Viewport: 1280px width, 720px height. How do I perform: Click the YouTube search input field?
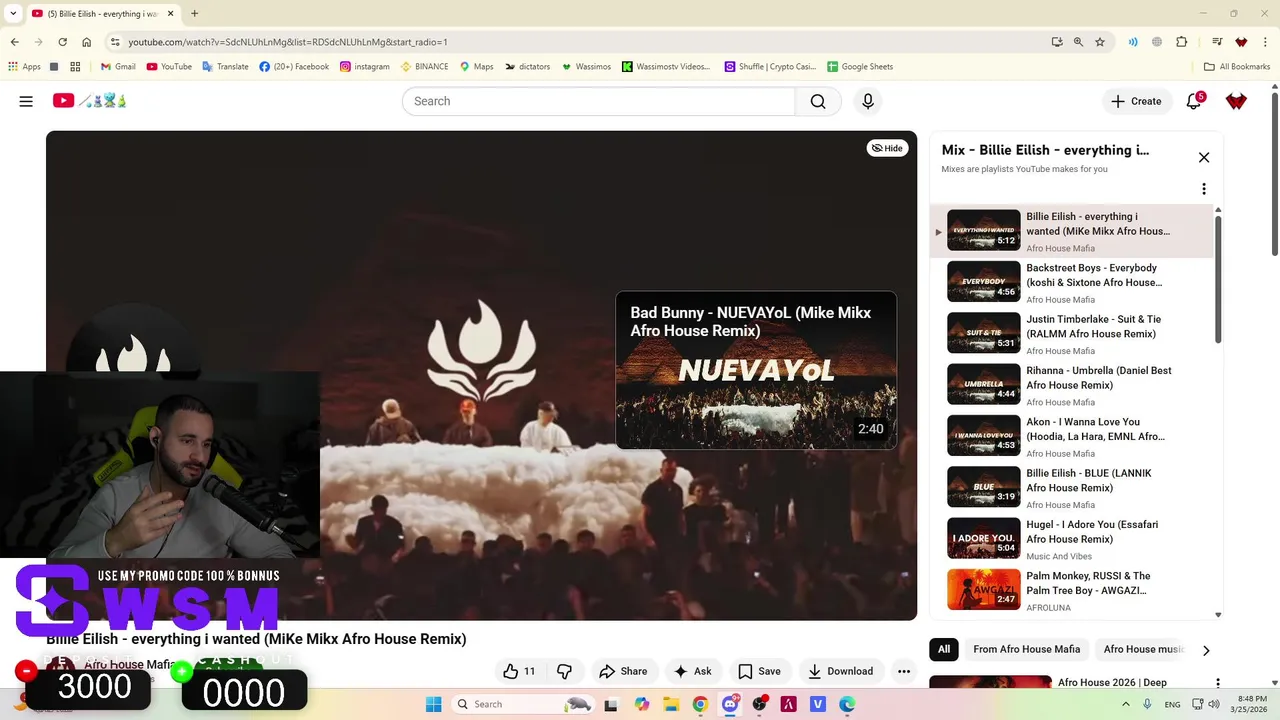[598, 101]
